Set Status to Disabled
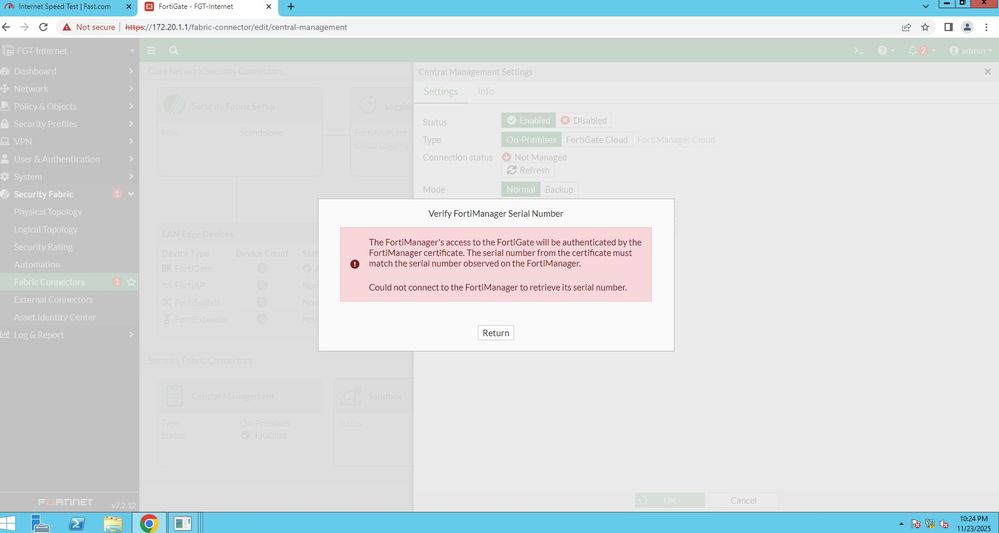The width and height of the screenshot is (999, 533). point(584,120)
